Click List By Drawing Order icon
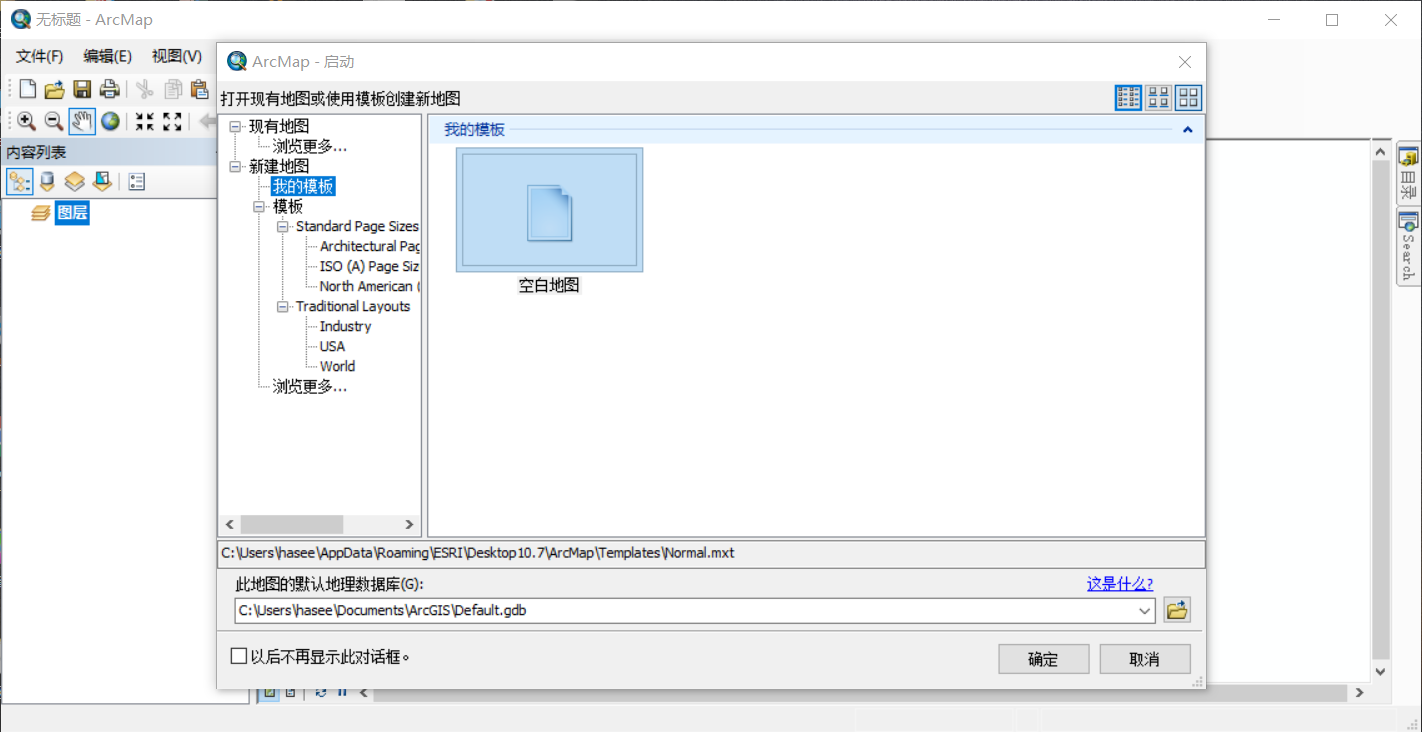This screenshot has width=1422, height=732. pyautogui.click(x=20, y=182)
